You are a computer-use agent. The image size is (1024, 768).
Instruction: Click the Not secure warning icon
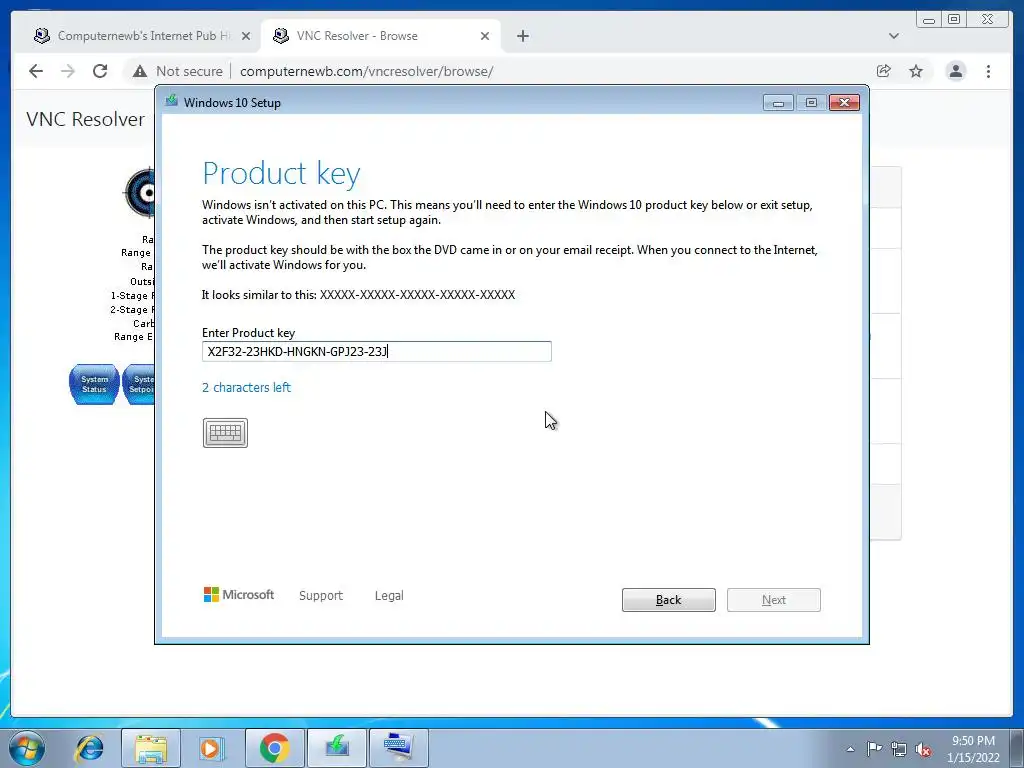point(140,71)
